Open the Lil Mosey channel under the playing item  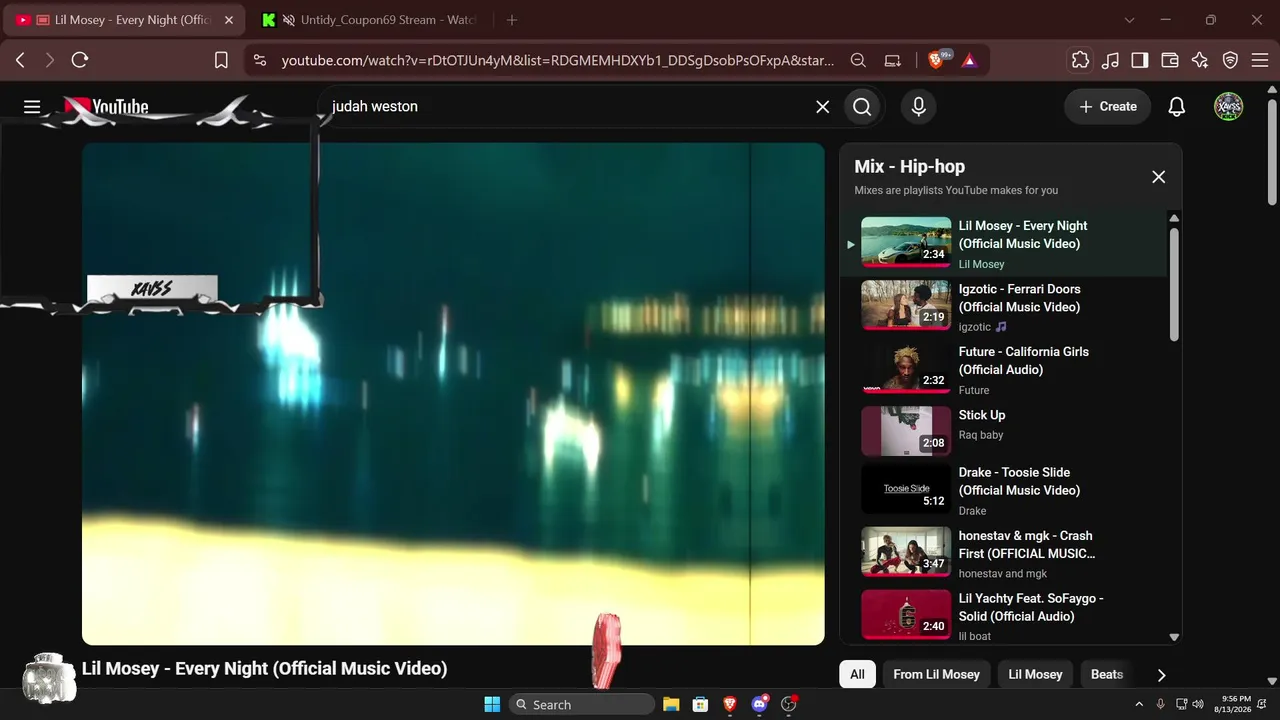981,264
